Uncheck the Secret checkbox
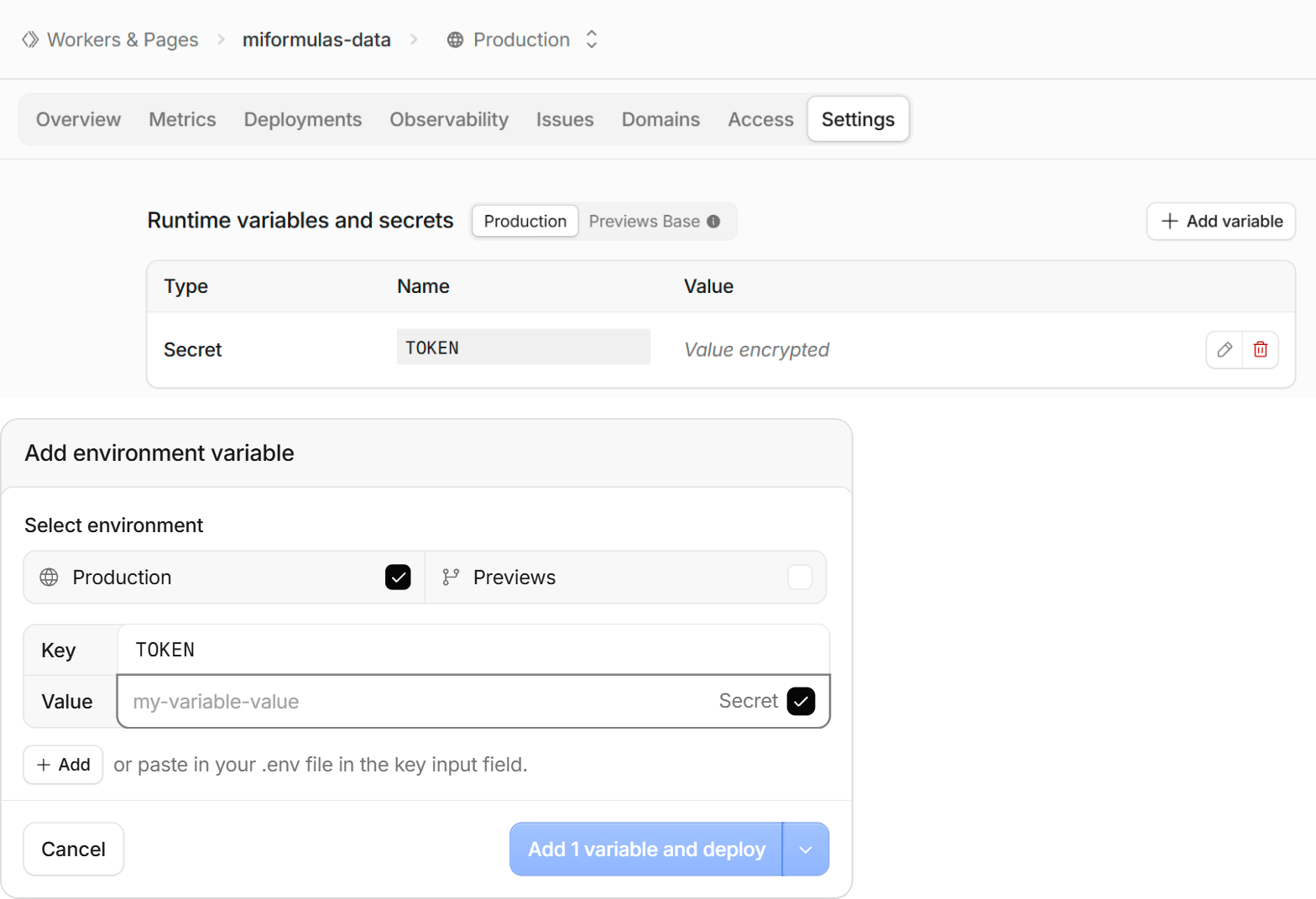The height and width of the screenshot is (899, 1316). pyautogui.click(x=801, y=701)
